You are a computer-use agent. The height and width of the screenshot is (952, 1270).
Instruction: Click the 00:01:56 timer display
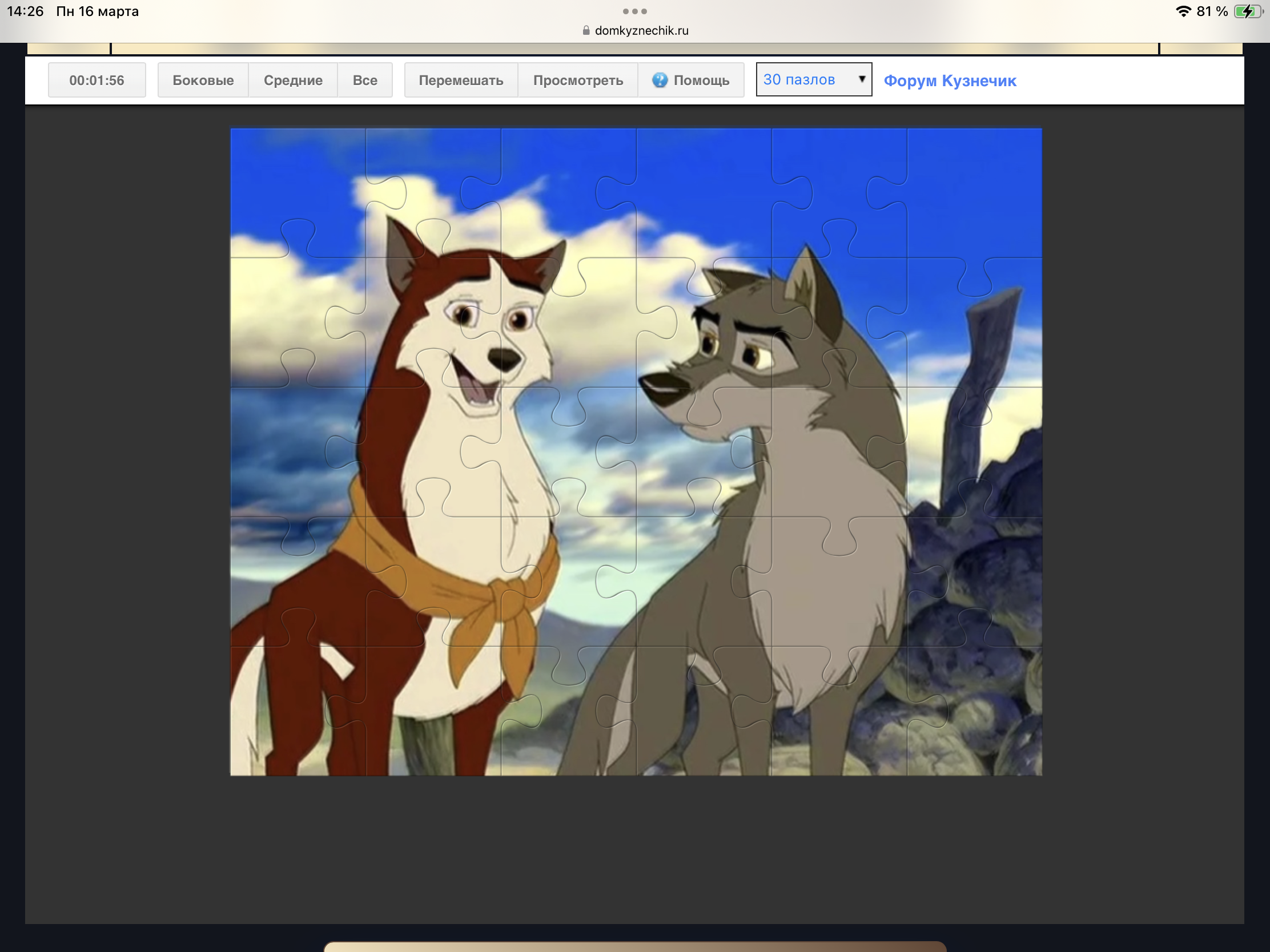pos(97,80)
